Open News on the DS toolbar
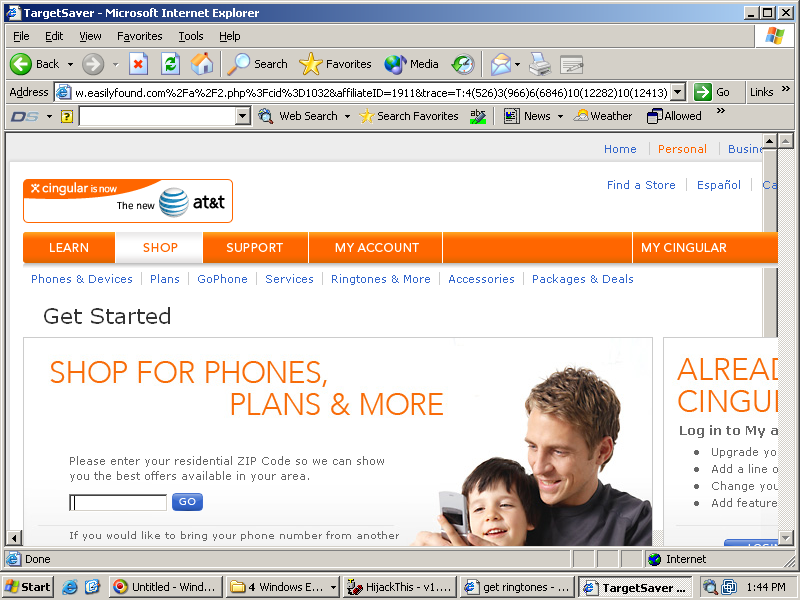This screenshot has width=800, height=600. 528,116
